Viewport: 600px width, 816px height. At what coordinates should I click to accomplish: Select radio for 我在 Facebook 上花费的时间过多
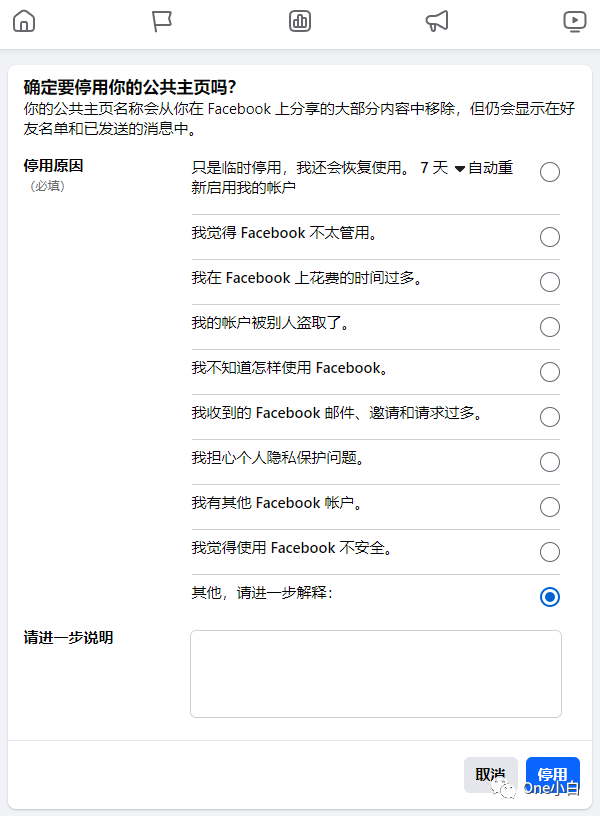pyautogui.click(x=550, y=282)
